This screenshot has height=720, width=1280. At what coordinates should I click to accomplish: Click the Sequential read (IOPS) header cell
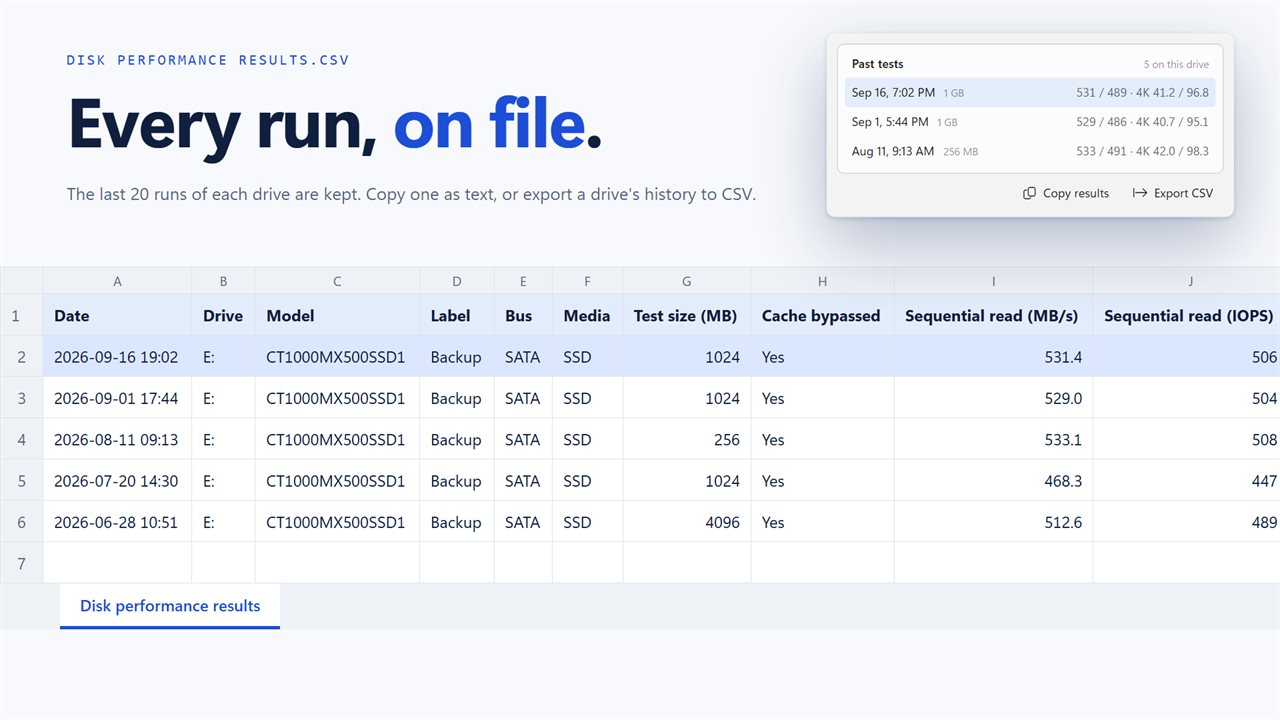coord(1186,315)
